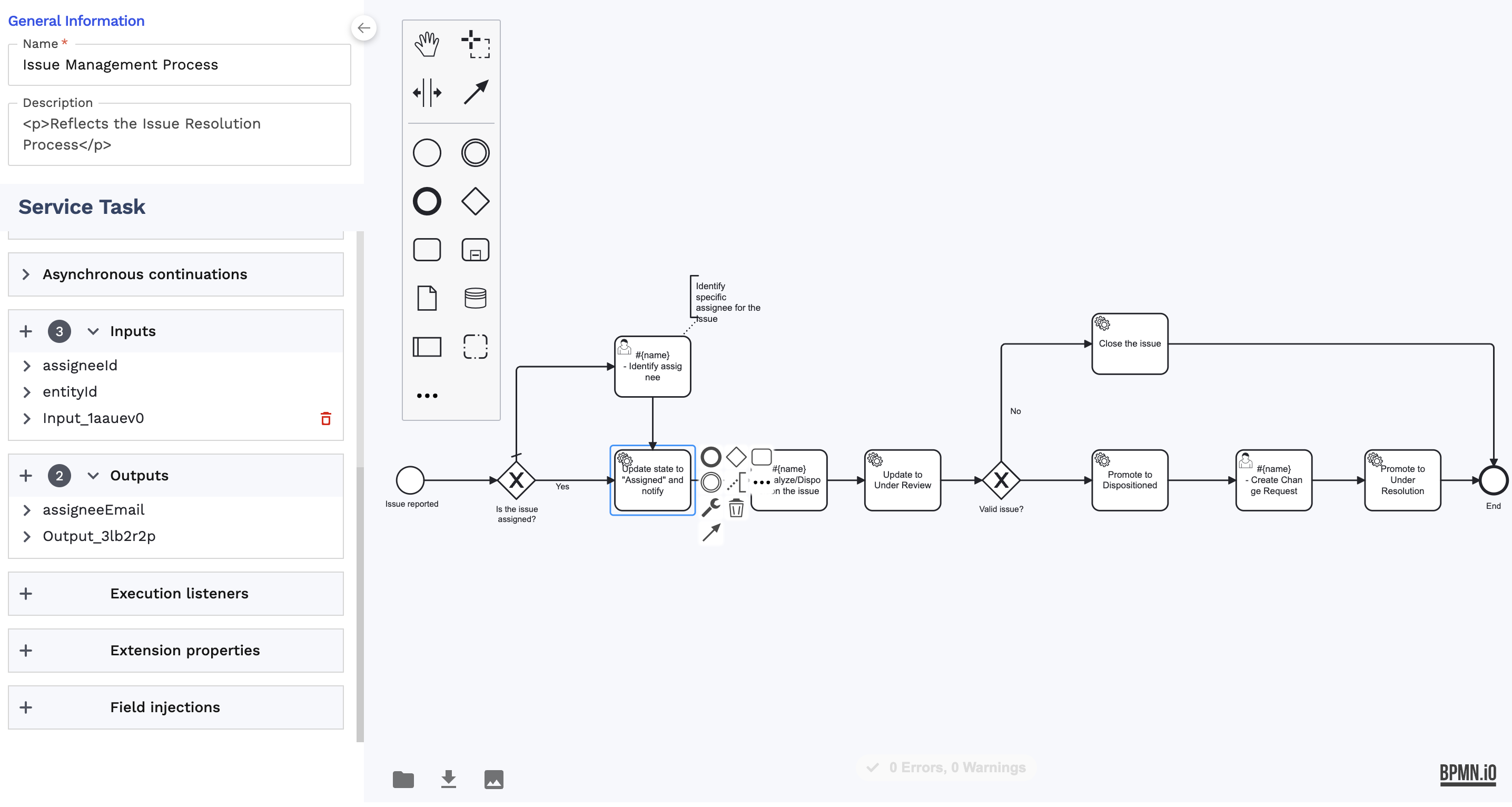
Task: Select the Create Change Request user task
Action: pyautogui.click(x=1274, y=480)
